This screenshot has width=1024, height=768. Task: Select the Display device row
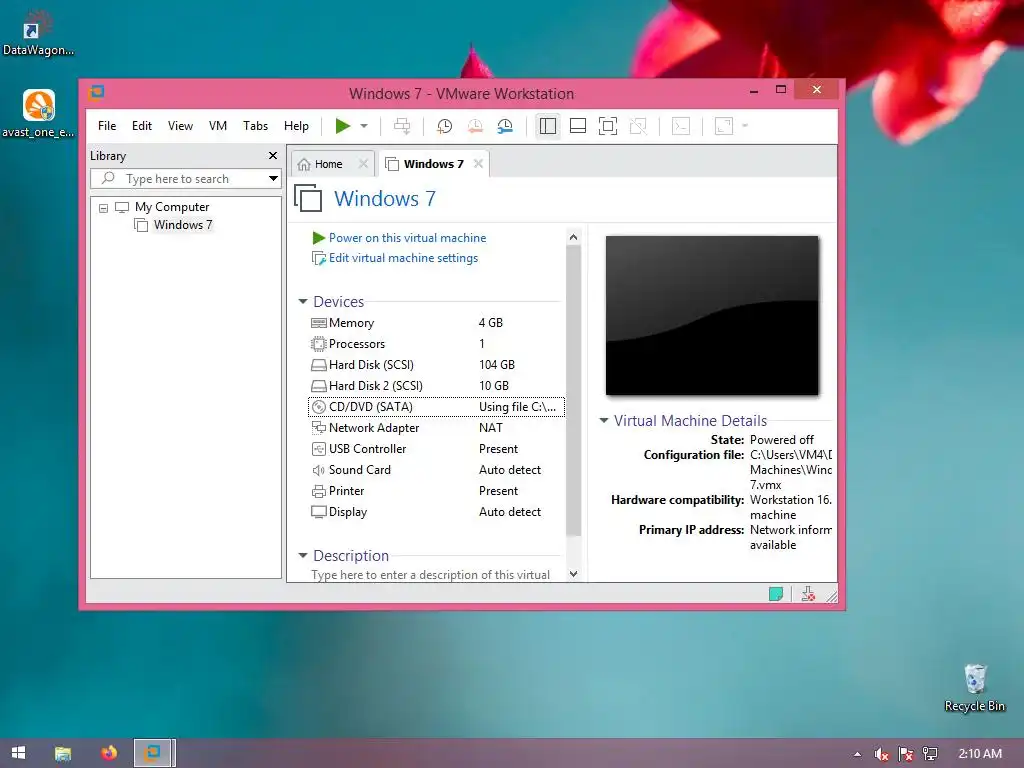pyautogui.click(x=436, y=511)
